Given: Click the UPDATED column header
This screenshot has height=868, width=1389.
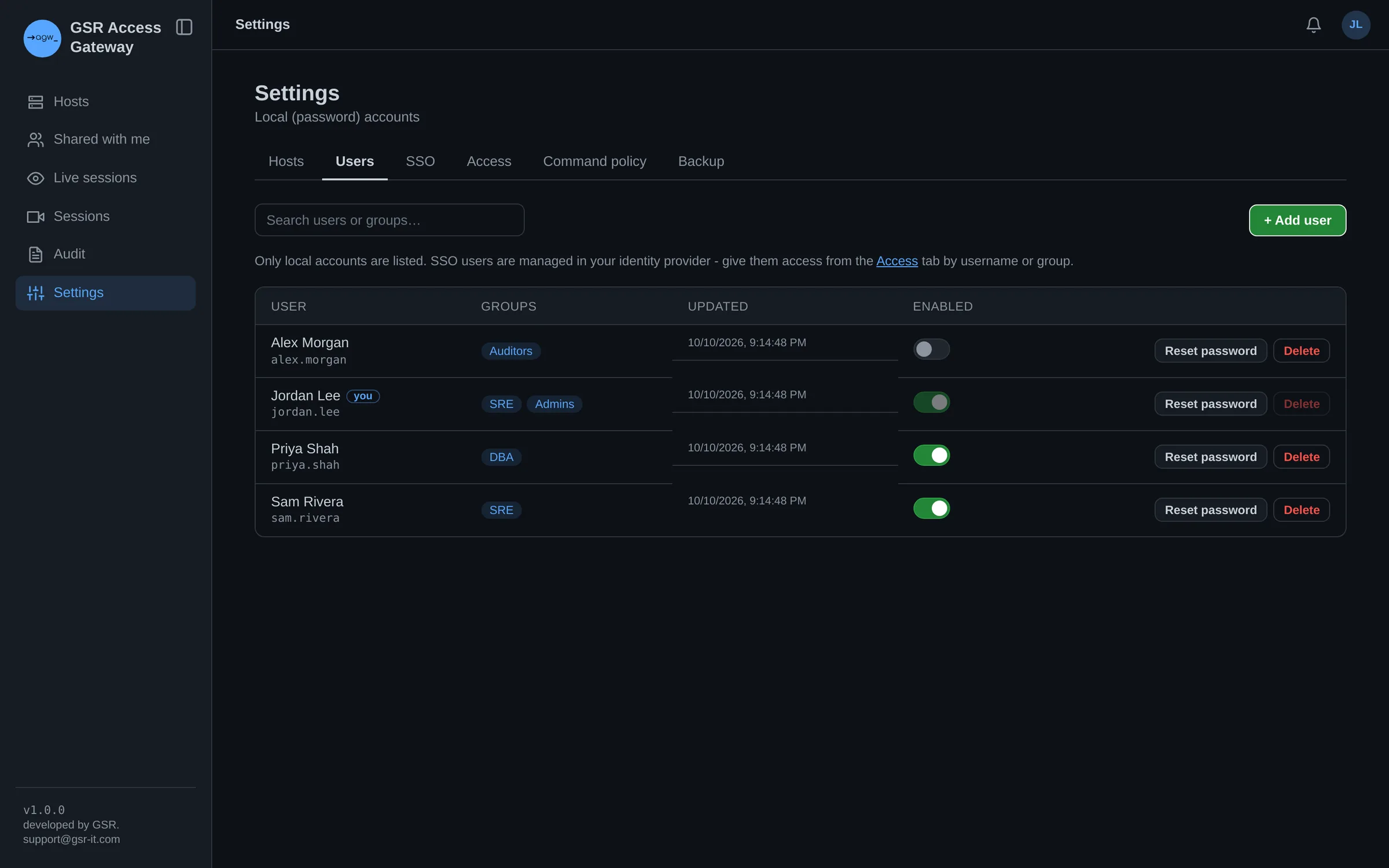Looking at the screenshot, I should (718, 307).
